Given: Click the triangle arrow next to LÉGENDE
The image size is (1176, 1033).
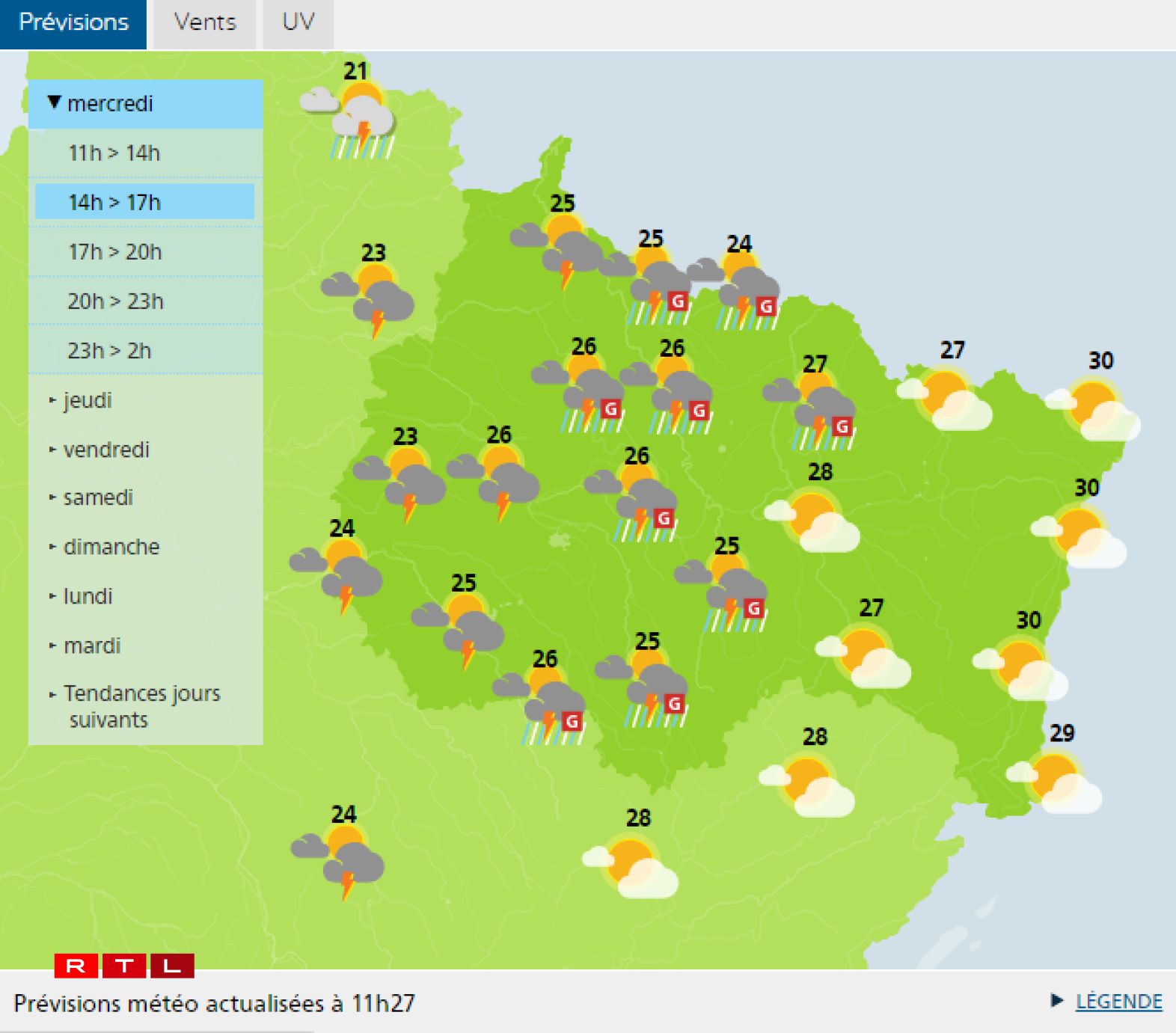Looking at the screenshot, I should 1056,1000.
